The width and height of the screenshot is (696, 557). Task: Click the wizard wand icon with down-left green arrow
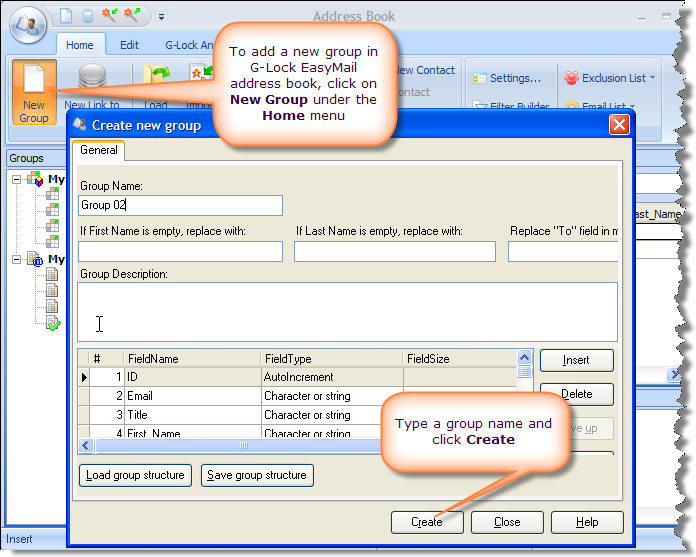click(x=109, y=15)
